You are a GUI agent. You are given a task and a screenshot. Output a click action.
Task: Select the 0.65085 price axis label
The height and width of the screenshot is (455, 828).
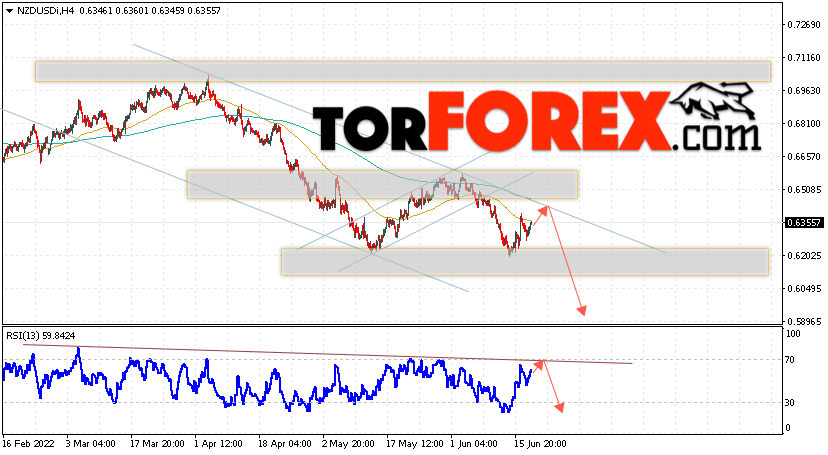tap(804, 189)
